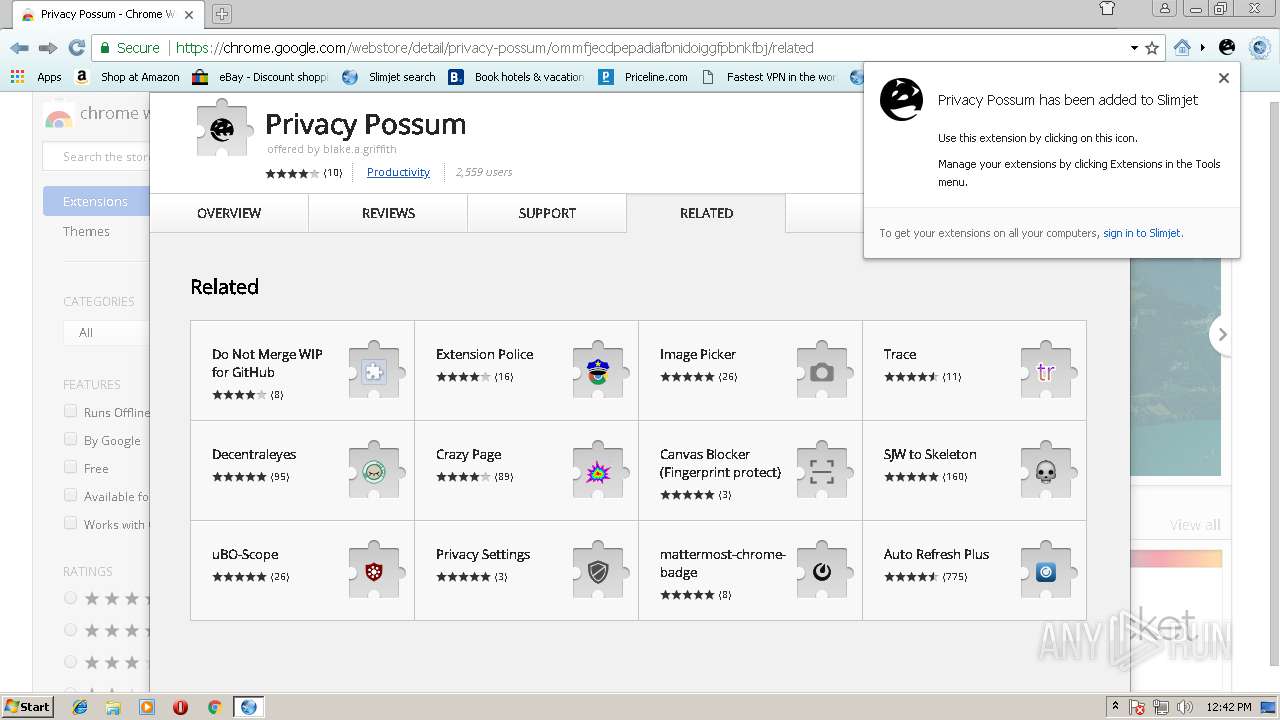1280x720 pixels.
Task: Click the Privacy Possum browser tab
Action: click(x=106, y=14)
